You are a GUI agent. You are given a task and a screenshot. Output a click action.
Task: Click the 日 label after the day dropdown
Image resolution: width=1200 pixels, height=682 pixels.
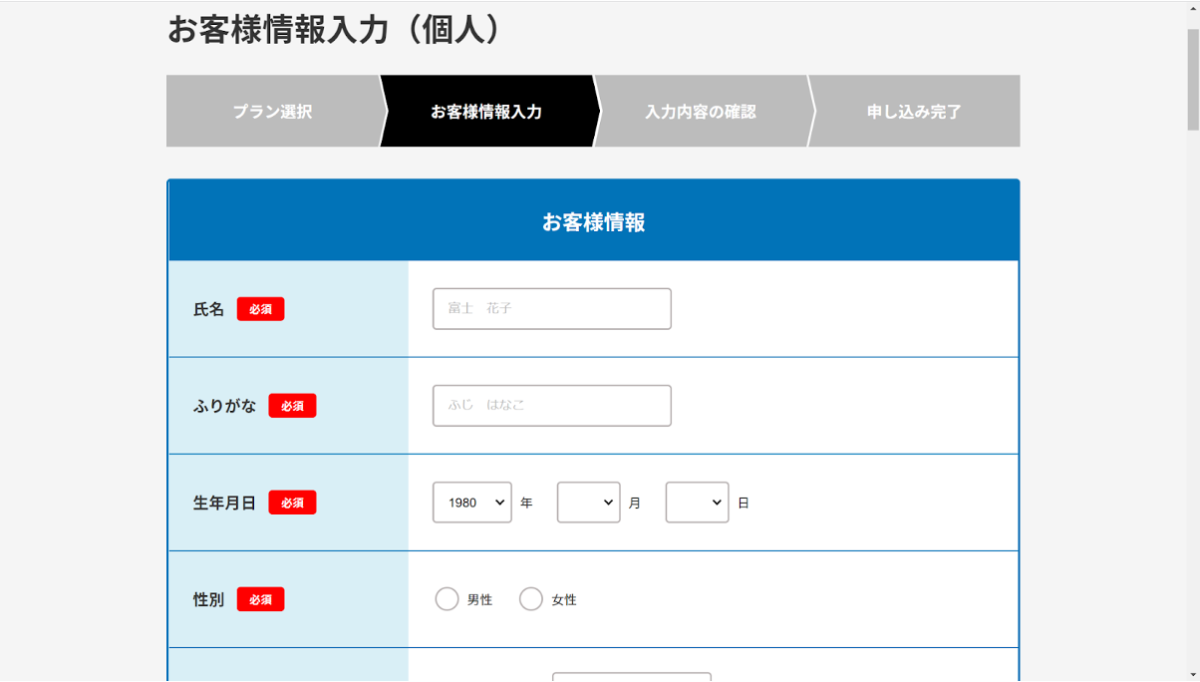point(743,504)
